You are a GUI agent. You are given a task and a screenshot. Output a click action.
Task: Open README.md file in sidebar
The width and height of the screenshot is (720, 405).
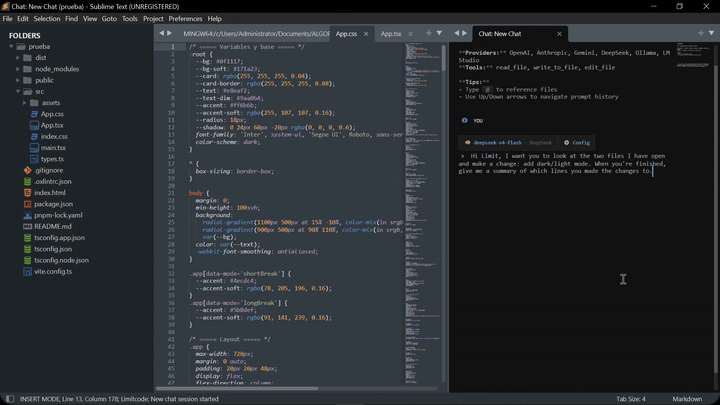(x=53, y=226)
